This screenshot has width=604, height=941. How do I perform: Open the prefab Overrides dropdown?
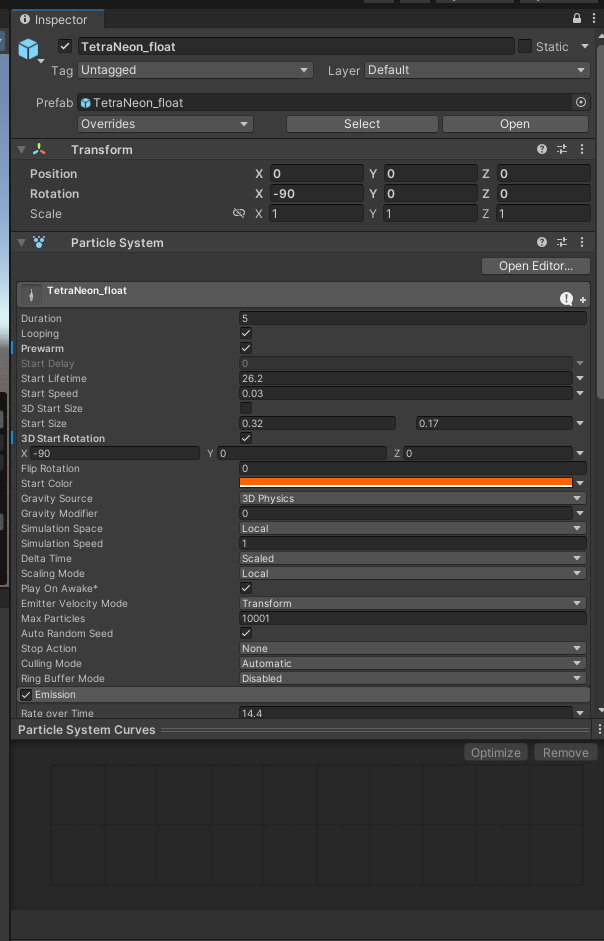[x=165, y=124]
